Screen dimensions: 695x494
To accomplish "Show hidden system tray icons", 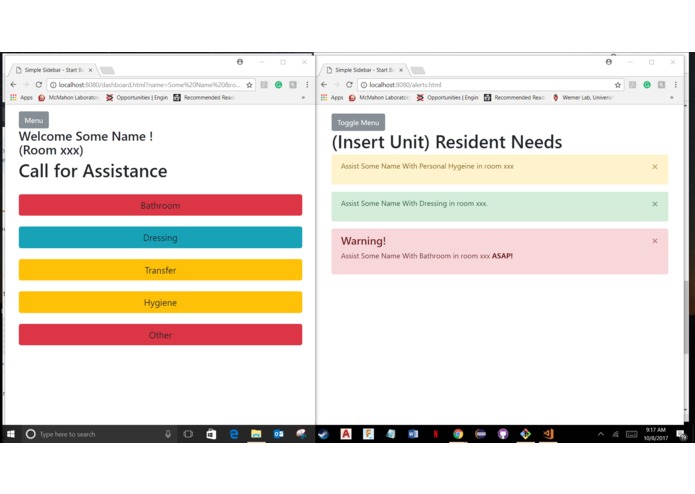I will point(601,434).
